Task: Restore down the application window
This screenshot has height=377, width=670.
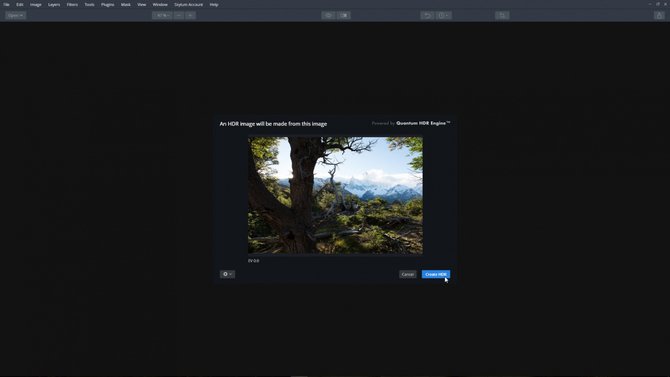Action: [658, 4]
